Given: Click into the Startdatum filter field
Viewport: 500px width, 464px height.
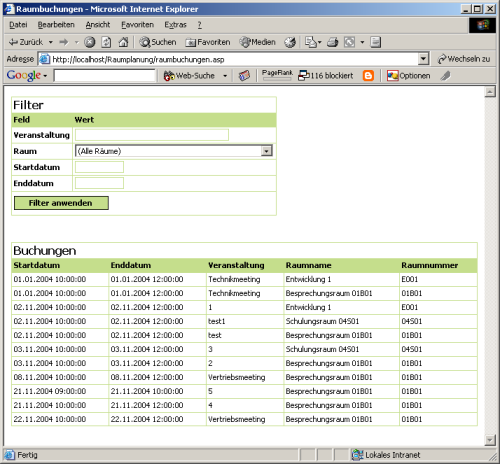Looking at the screenshot, I should (x=99, y=167).
